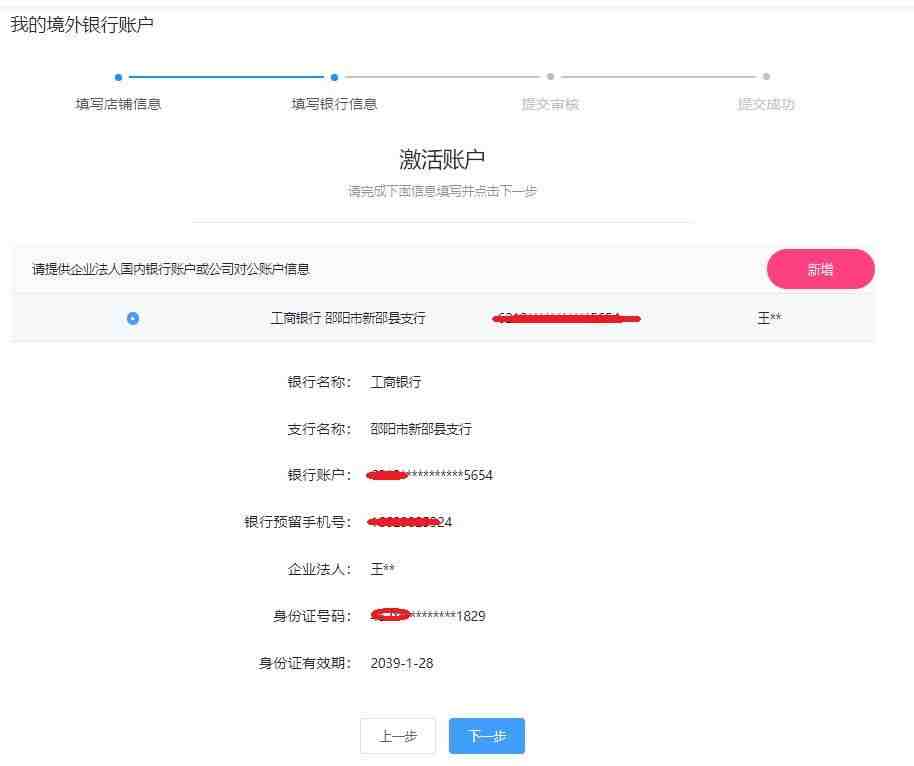Click the 提交审核 step label

[550, 104]
